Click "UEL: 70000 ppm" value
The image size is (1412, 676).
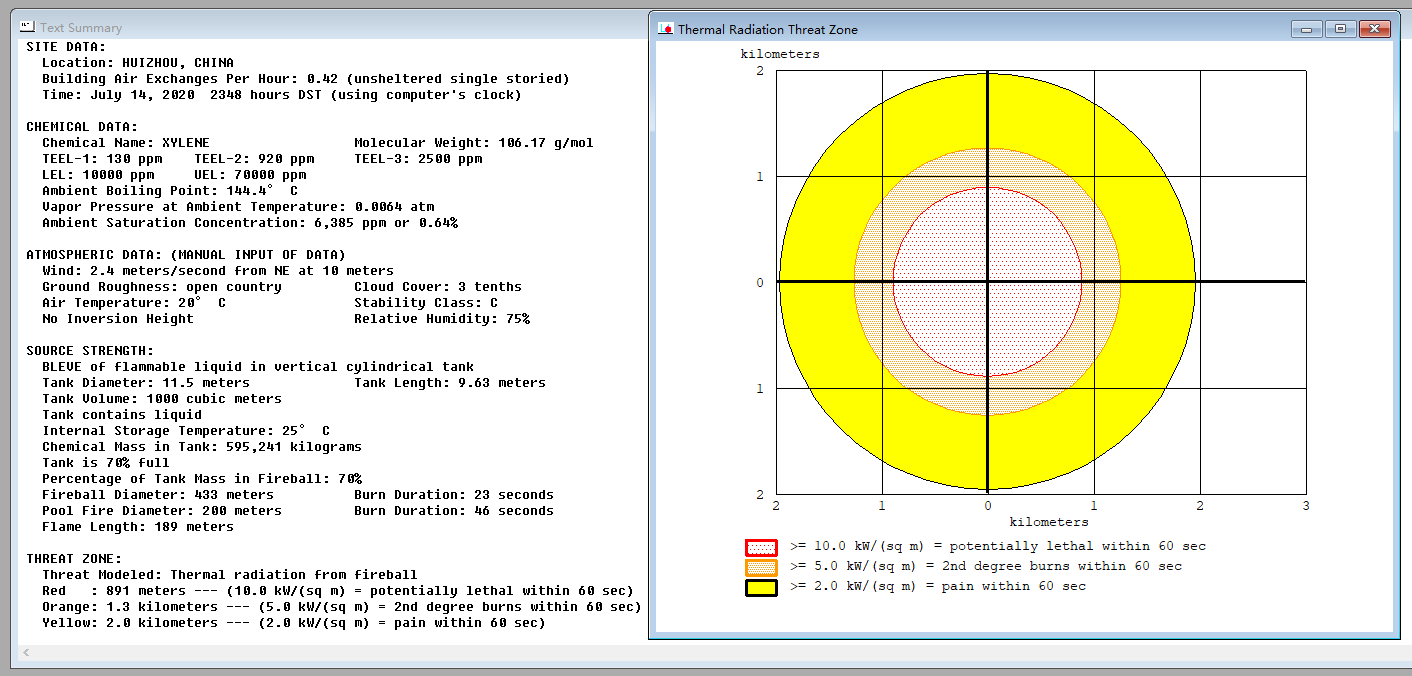click(x=250, y=175)
